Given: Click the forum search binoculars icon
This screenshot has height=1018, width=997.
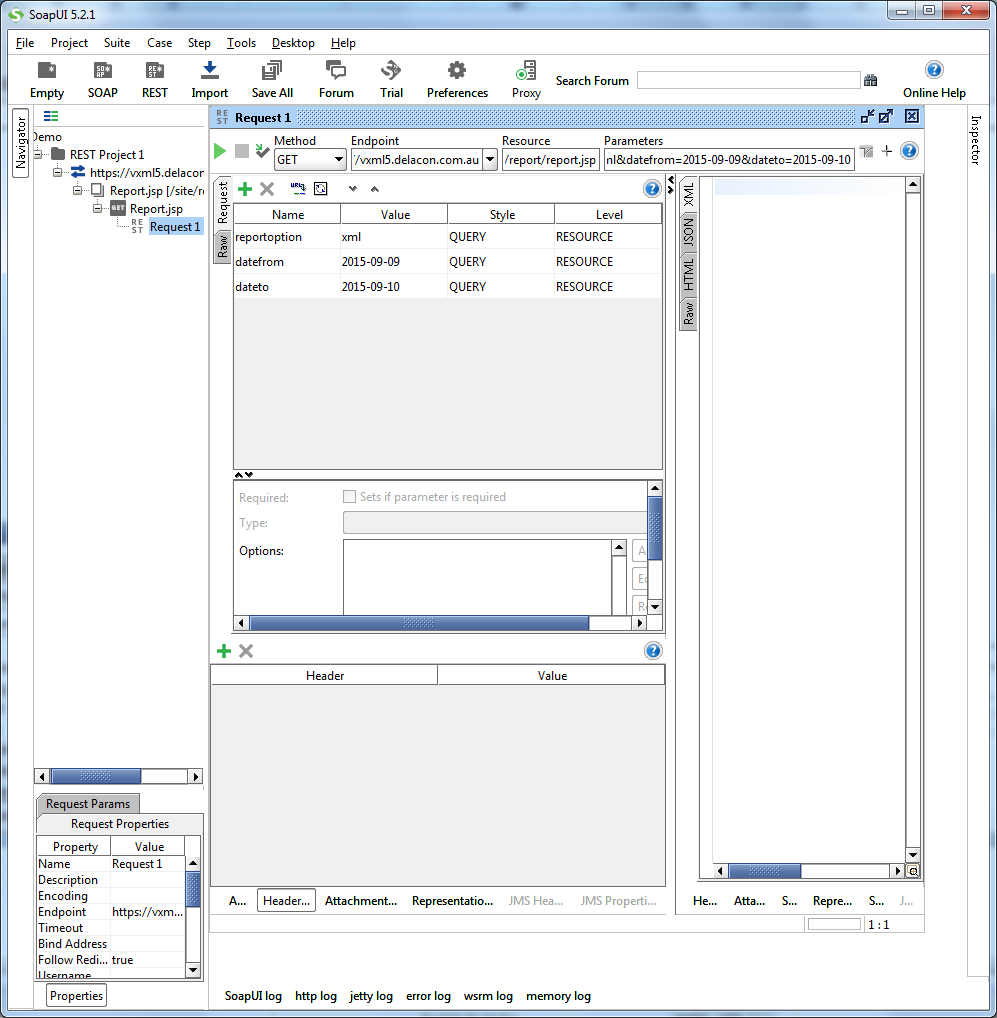Looking at the screenshot, I should coord(870,81).
